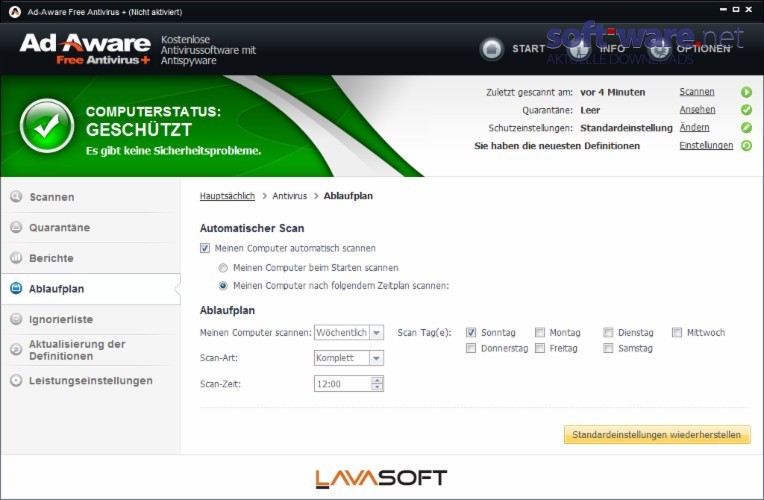Click the Ad-Aware Free Antivirus+ logo
This screenshot has width=764, height=500.
point(85,49)
